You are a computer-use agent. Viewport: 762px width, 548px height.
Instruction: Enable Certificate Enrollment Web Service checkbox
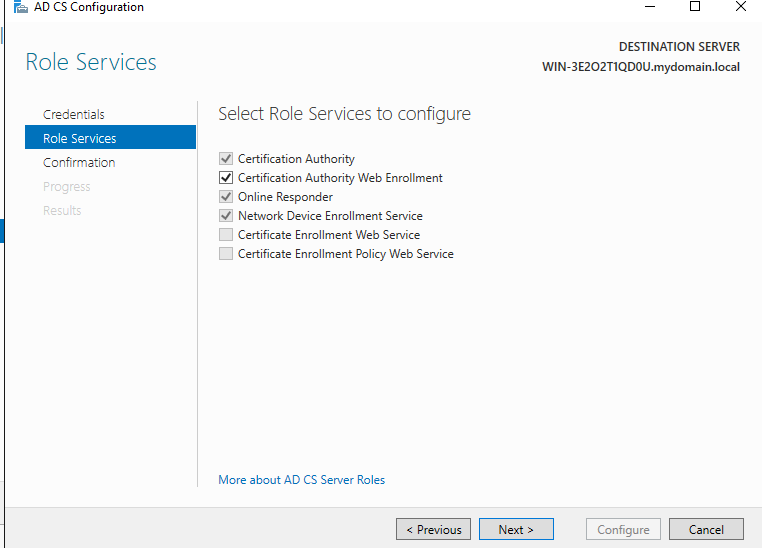point(225,235)
